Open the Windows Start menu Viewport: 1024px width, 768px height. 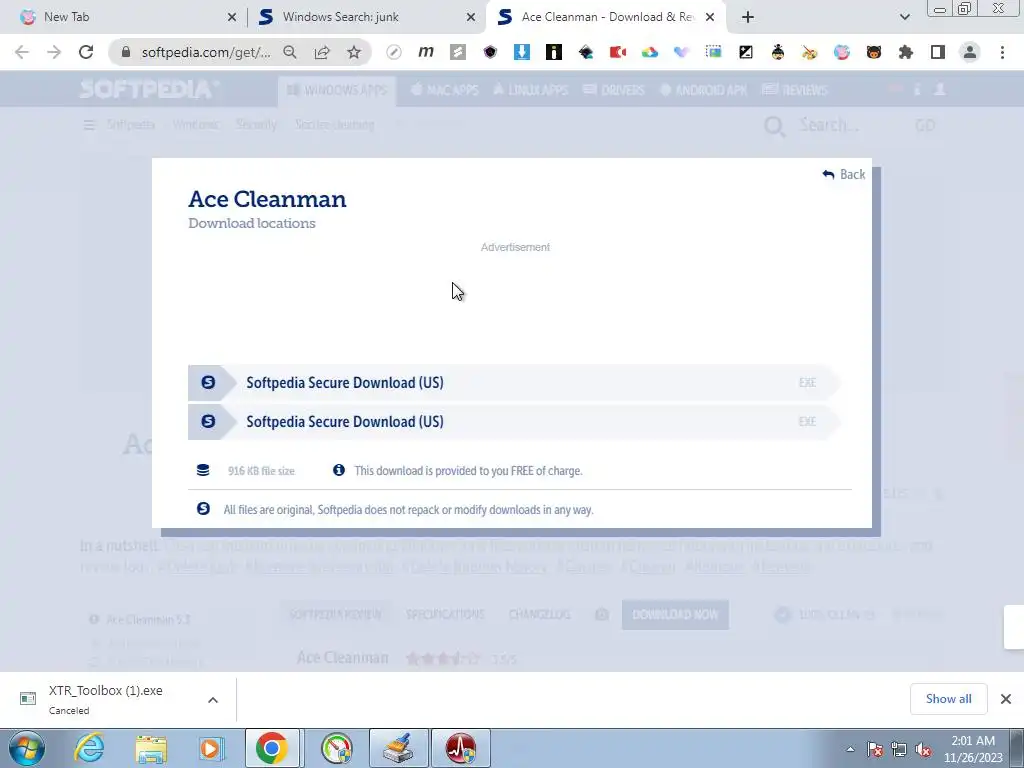27,748
